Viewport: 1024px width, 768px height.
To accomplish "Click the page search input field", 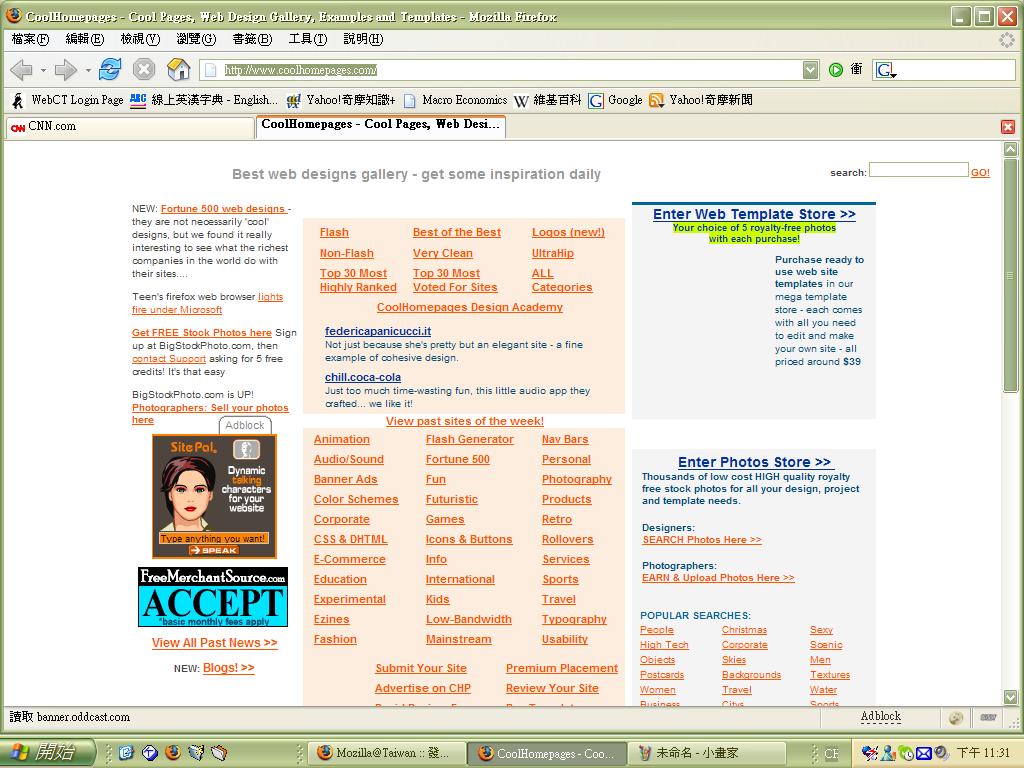I will coord(918,170).
